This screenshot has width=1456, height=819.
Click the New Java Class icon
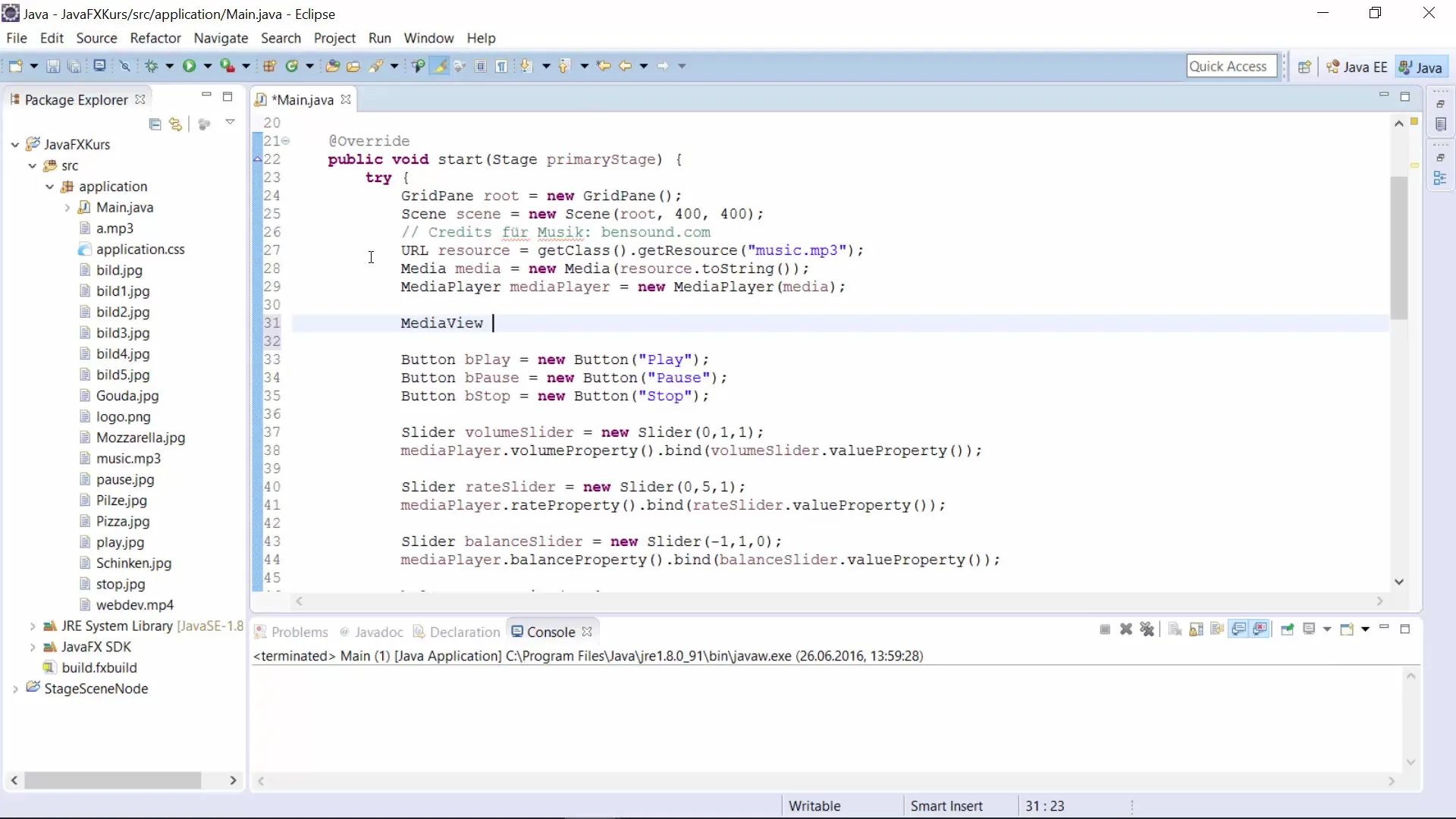click(291, 66)
